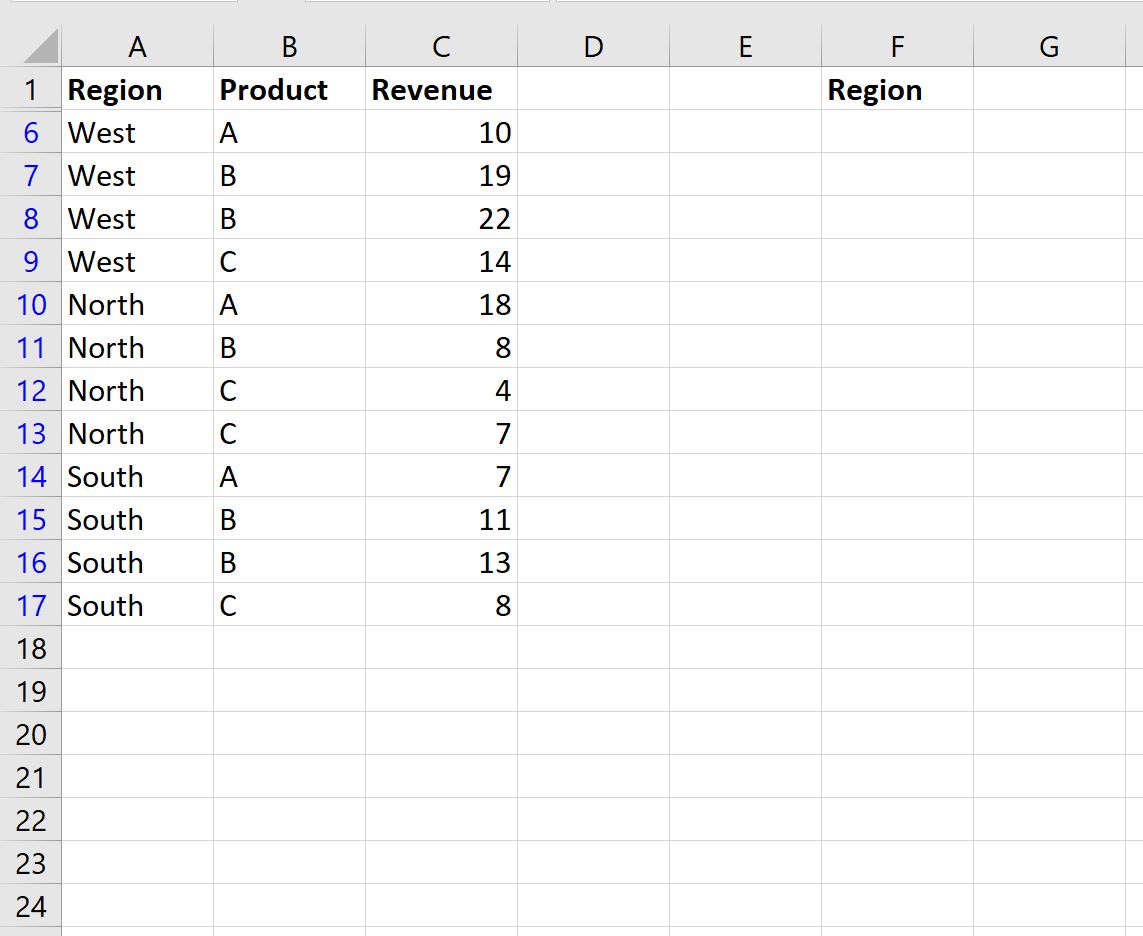
Task: Select revenue 8 in row 11
Action: (441, 347)
